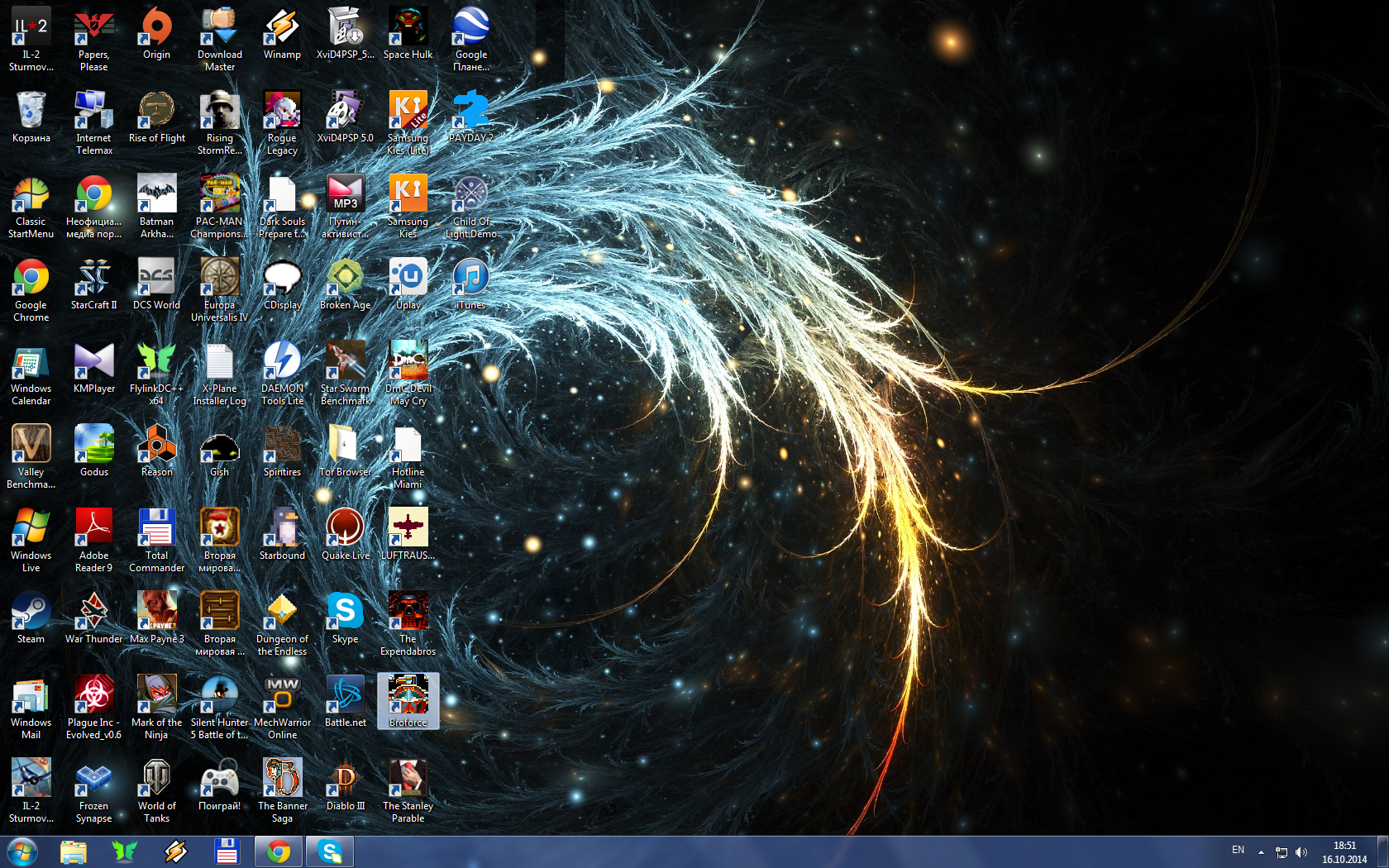Select the Dungeon of the Endless icon
The width and height of the screenshot is (1389, 868).
click(282, 623)
